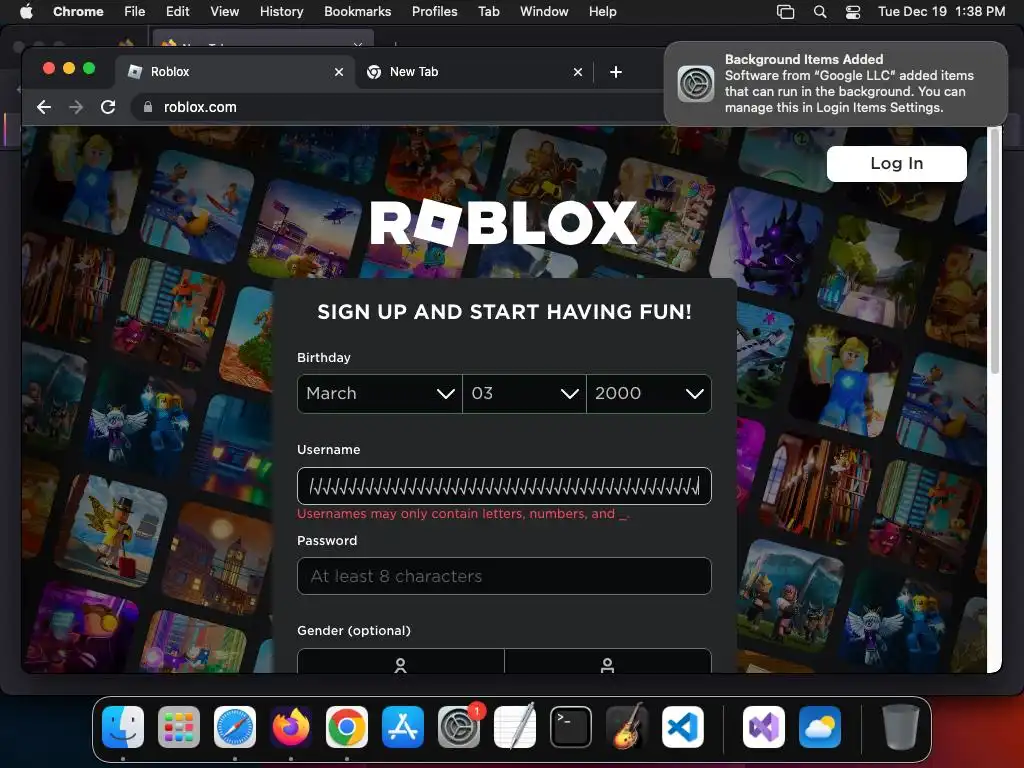Open the Weather app in dock
Image resolution: width=1024 pixels, height=768 pixels.
coord(820,727)
